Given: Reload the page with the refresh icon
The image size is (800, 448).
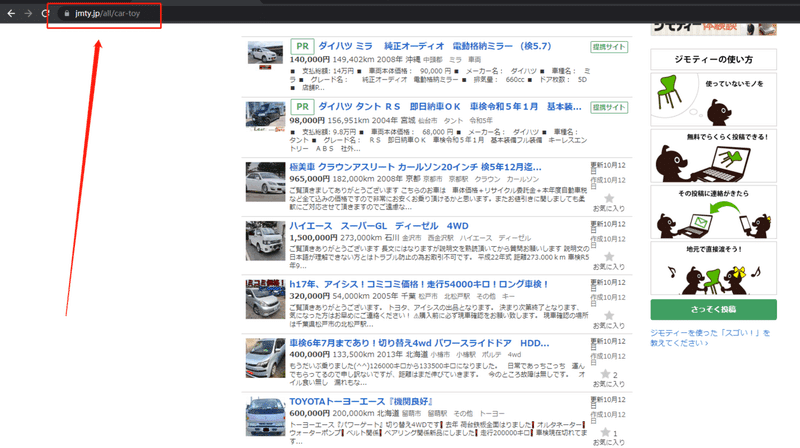Looking at the screenshot, I should click(45, 13).
